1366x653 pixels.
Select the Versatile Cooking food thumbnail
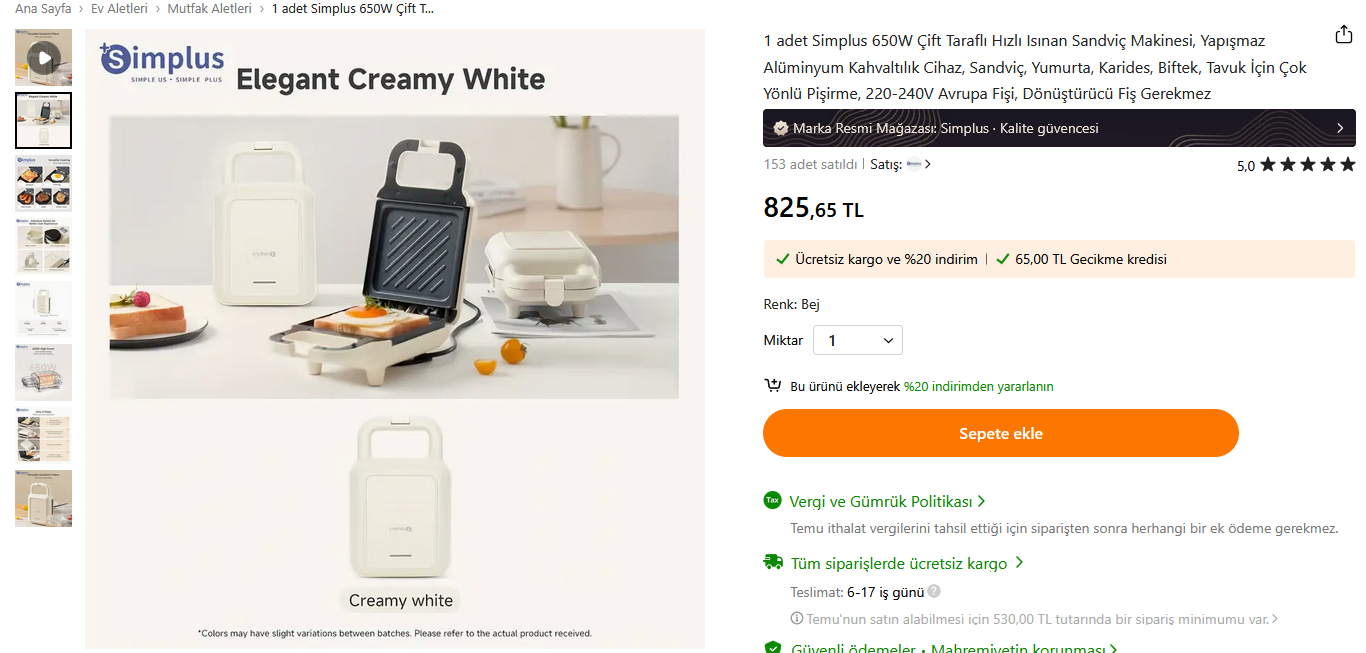coord(43,183)
